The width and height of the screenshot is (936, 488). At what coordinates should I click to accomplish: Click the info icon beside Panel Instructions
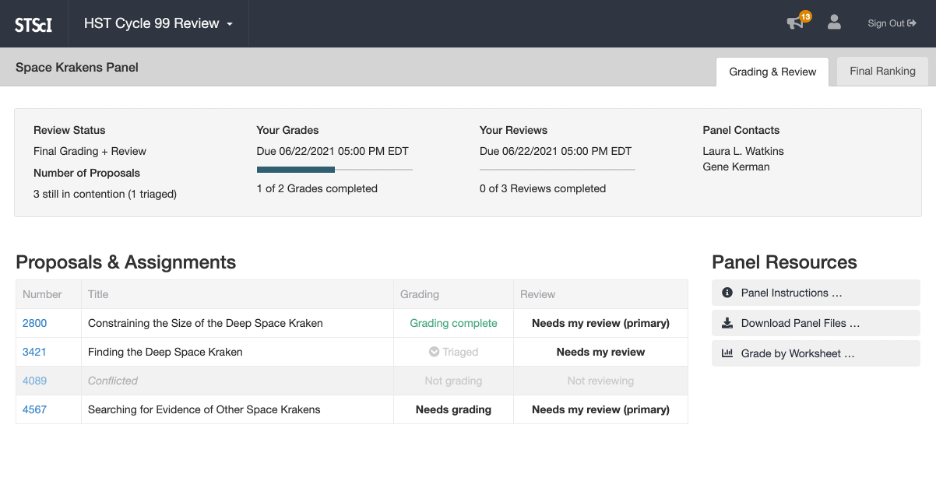727,293
